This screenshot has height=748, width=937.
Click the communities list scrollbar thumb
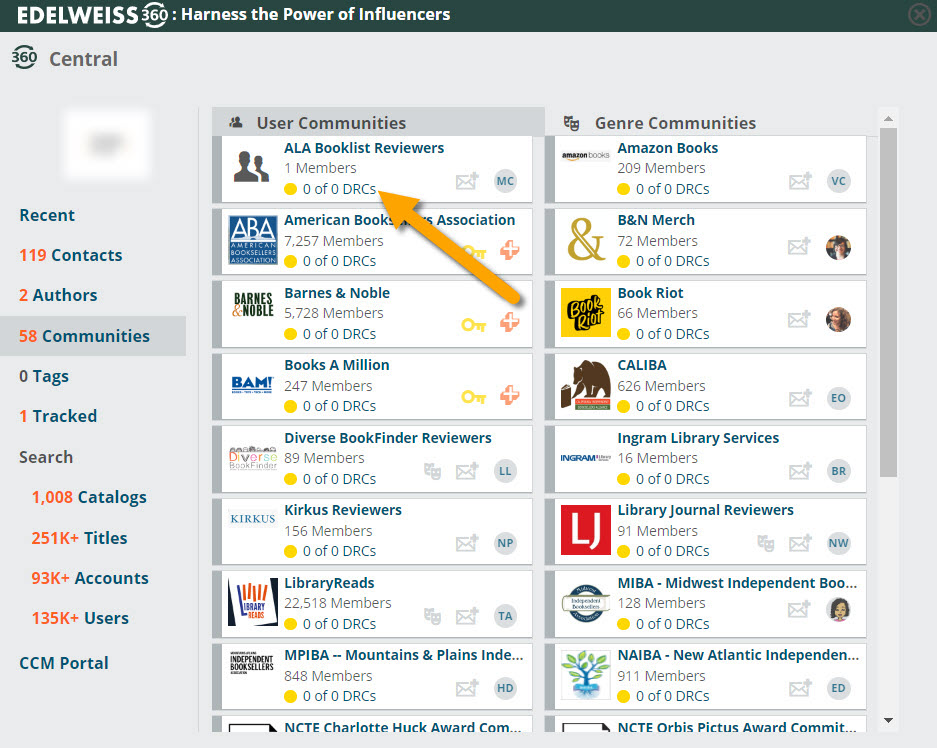889,302
